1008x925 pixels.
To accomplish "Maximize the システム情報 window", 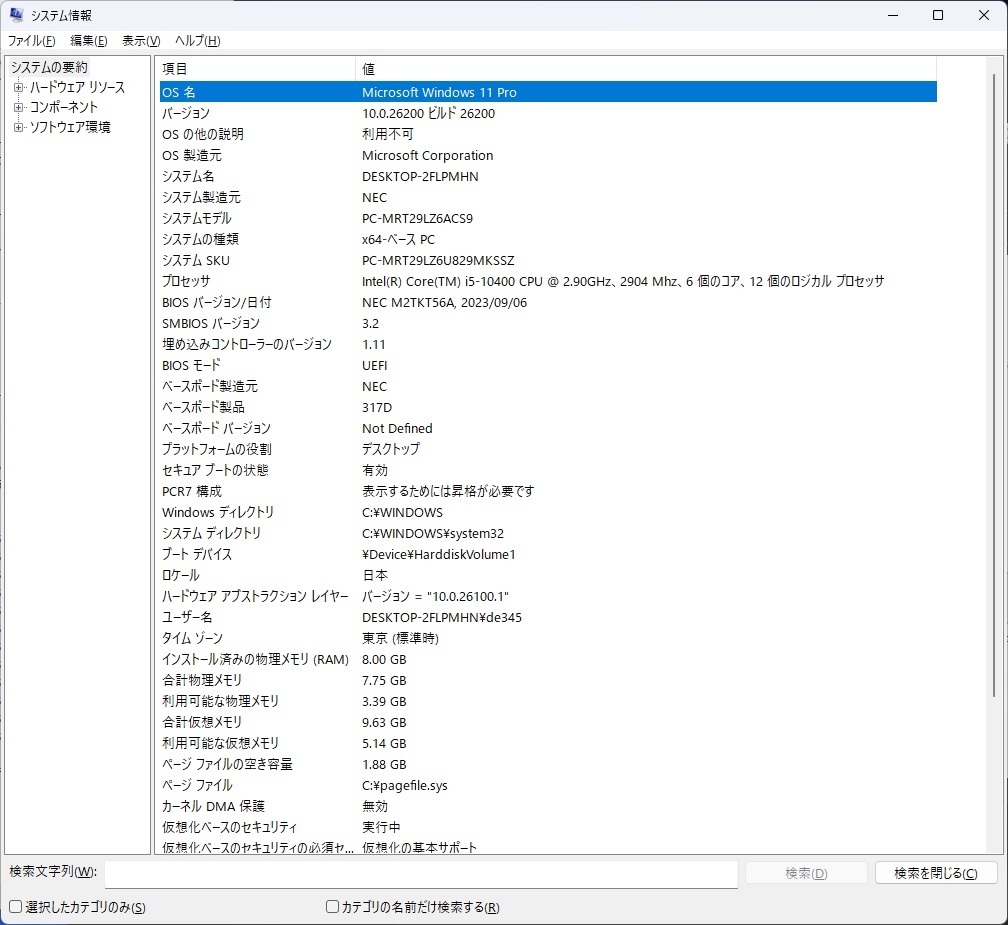I will point(938,15).
